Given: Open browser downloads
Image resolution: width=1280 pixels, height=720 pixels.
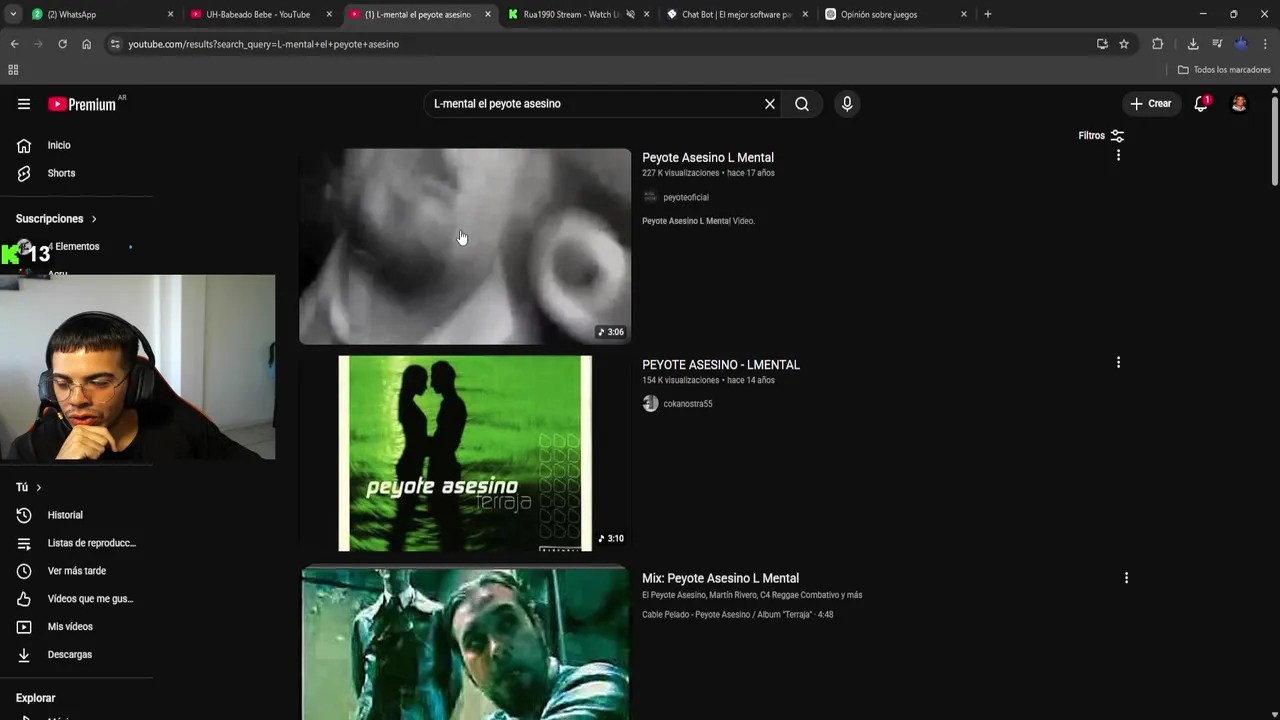Looking at the screenshot, I should 1193,44.
